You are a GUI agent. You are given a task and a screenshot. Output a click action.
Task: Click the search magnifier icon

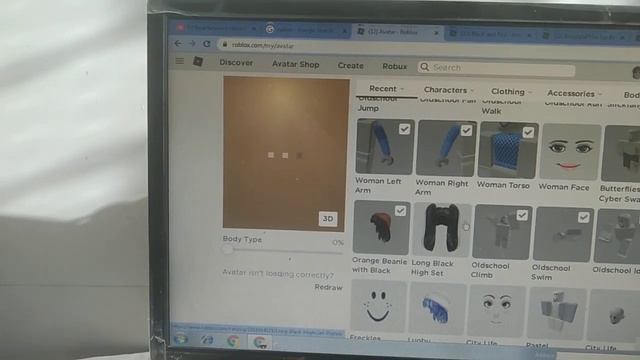(x=424, y=67)
